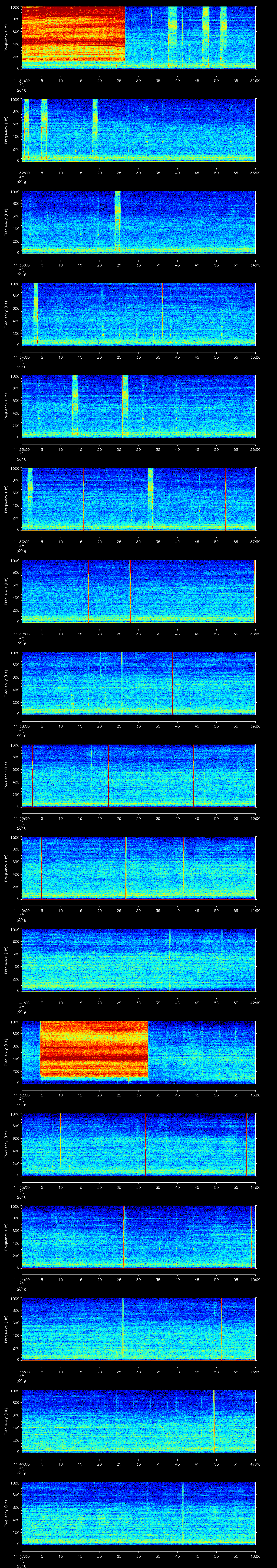
Task: Click the 11:43:00 start time label
Action: click(21, 1187)
